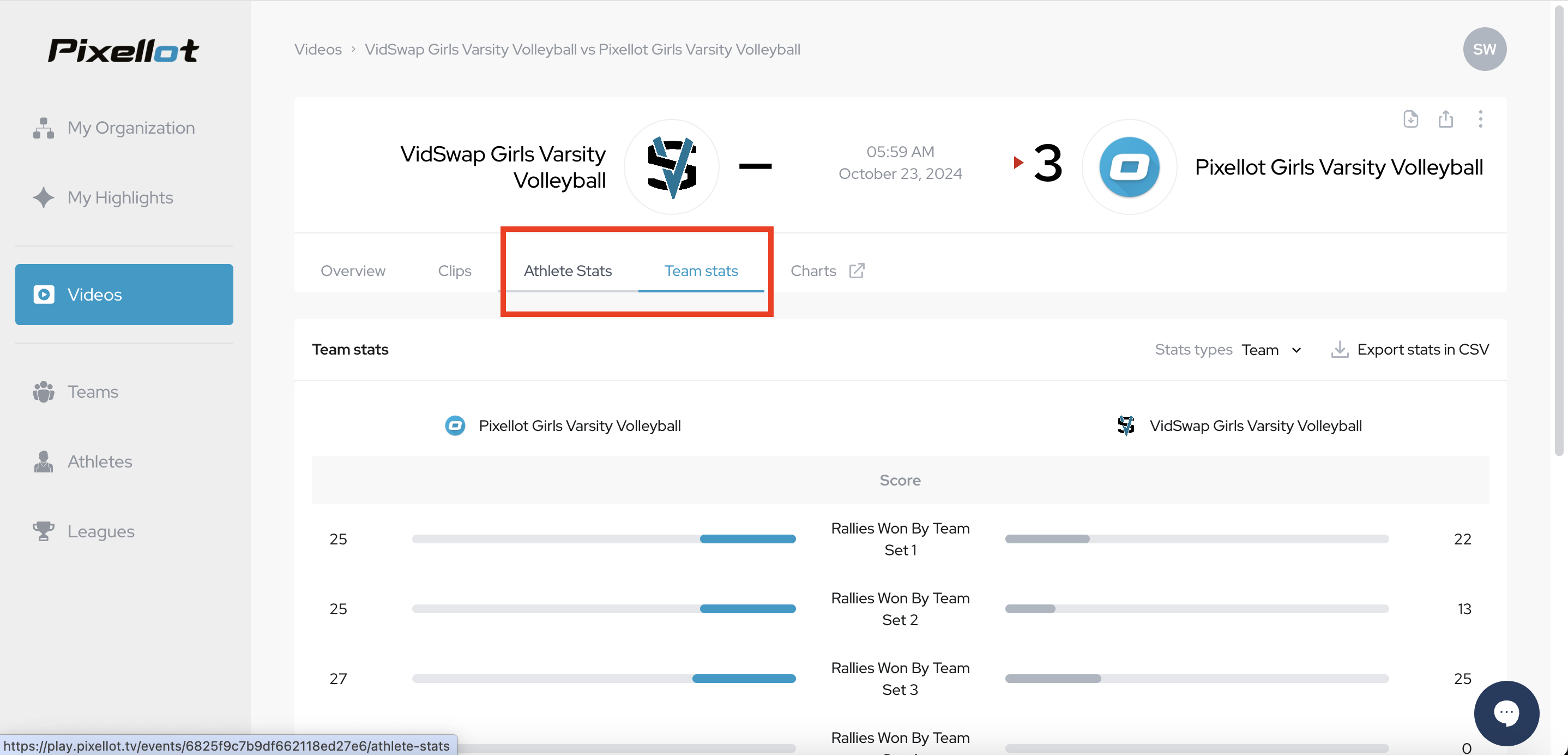Click VidSwap Girls Varsity Volleyball header name

pyautogui.click(x=502, y=167)
